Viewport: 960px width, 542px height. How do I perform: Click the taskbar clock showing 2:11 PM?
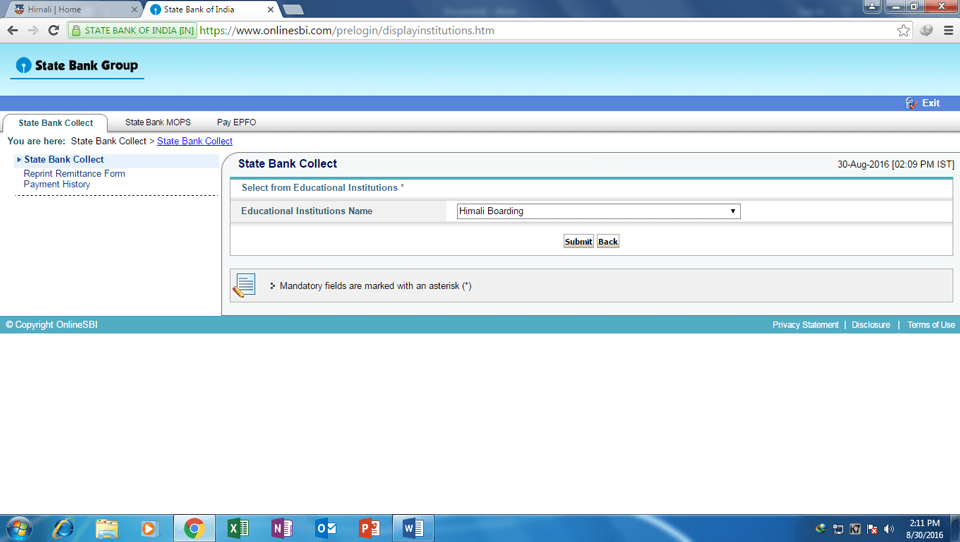pyautogui.click(x=924, y=529)
